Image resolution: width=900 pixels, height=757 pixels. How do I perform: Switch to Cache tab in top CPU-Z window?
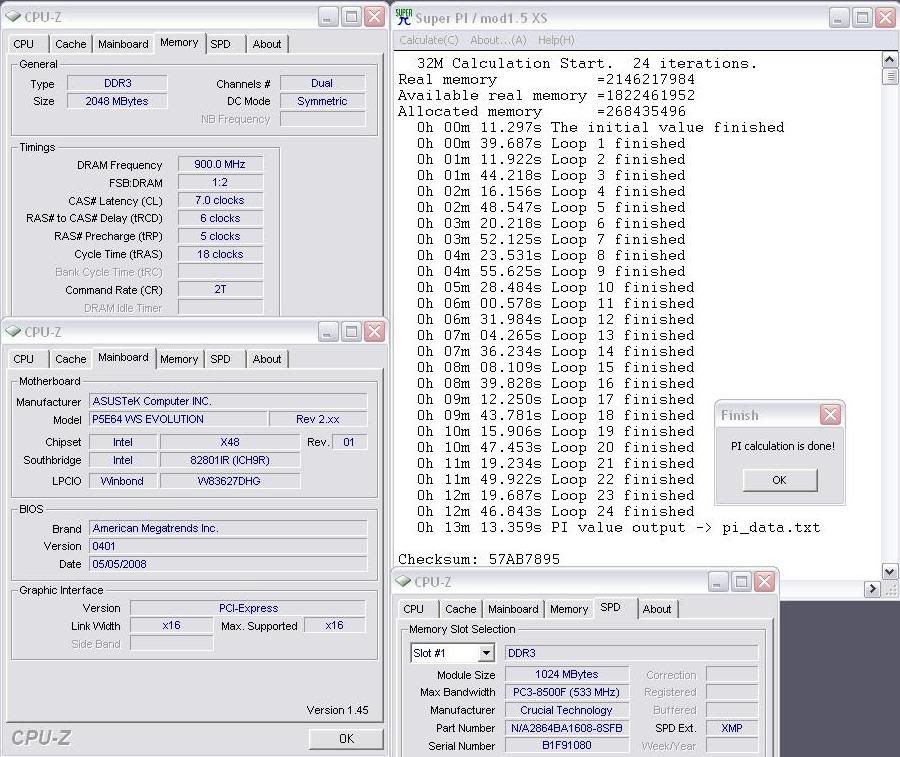71,44
